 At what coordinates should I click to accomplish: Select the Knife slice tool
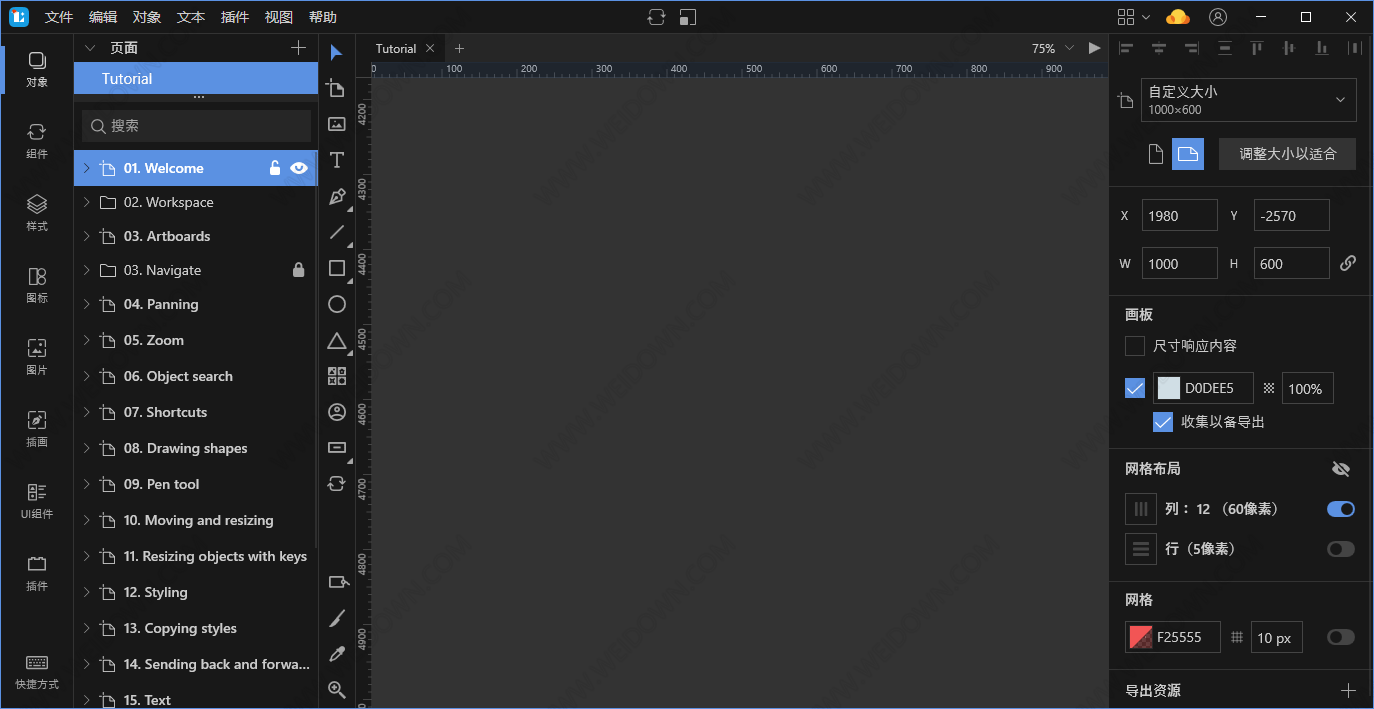pyautogui.click(x=337, y=618)
